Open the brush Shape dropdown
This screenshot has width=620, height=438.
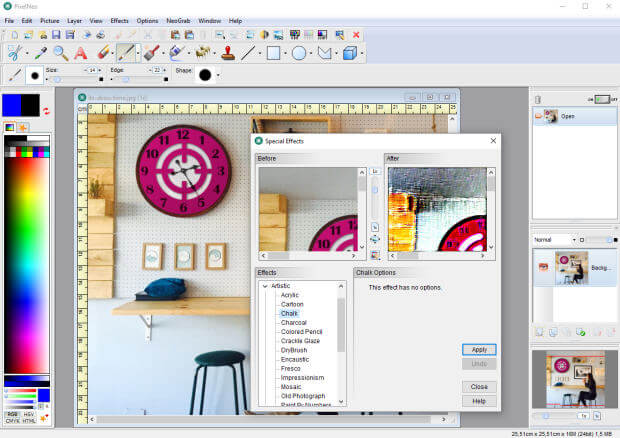point(218,75)
